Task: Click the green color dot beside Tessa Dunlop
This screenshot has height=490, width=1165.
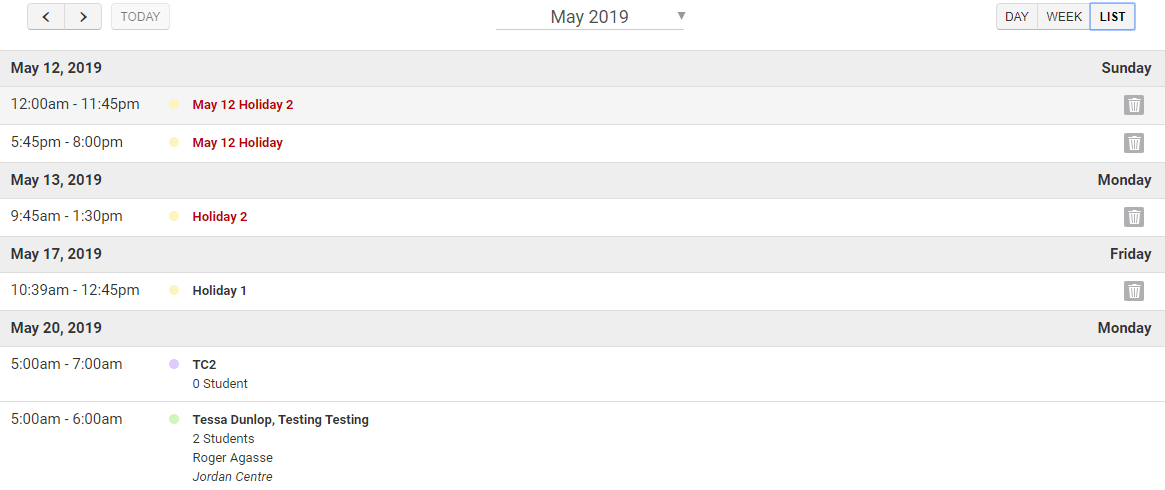Action: [x=174, y=420]
